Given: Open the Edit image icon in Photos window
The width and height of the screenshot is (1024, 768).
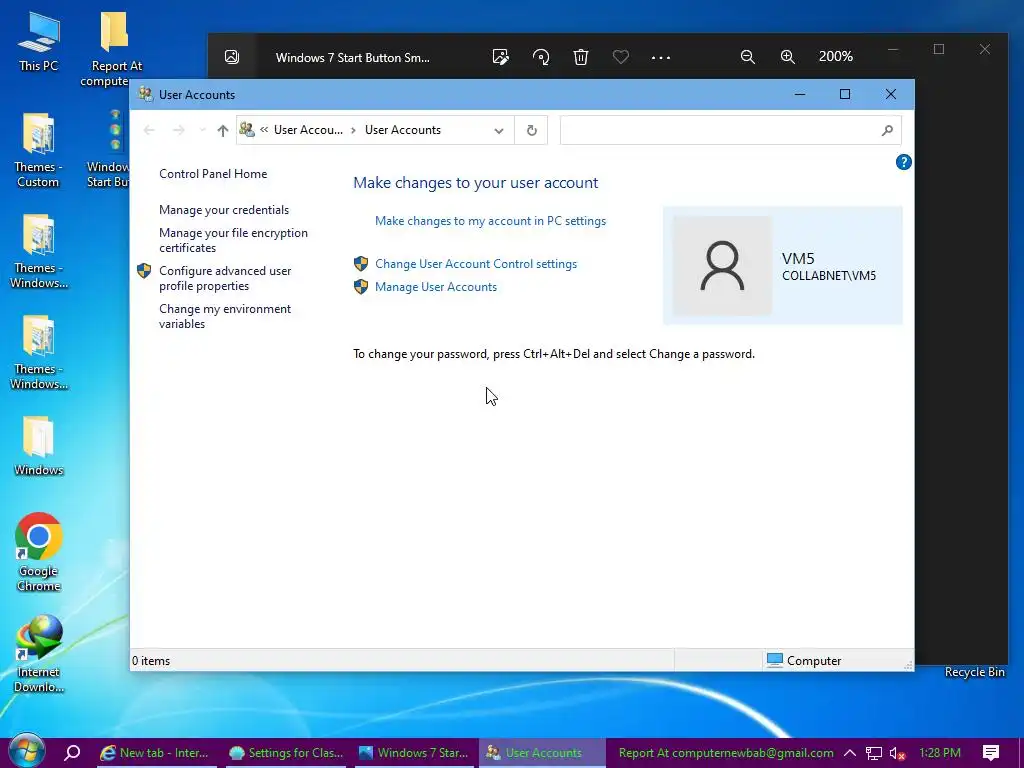Looking at the screenshot, I should tap(501, 57).
